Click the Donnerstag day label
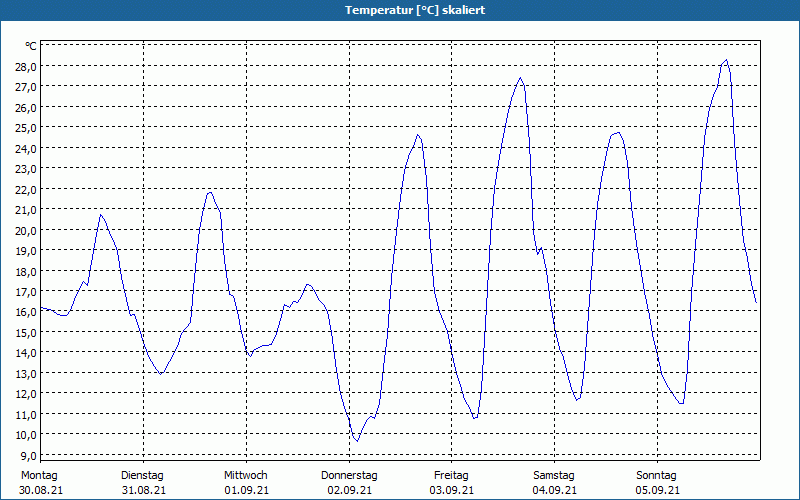Image resolution: width=800 pixels, height=500 pixels. coord(349,475)
